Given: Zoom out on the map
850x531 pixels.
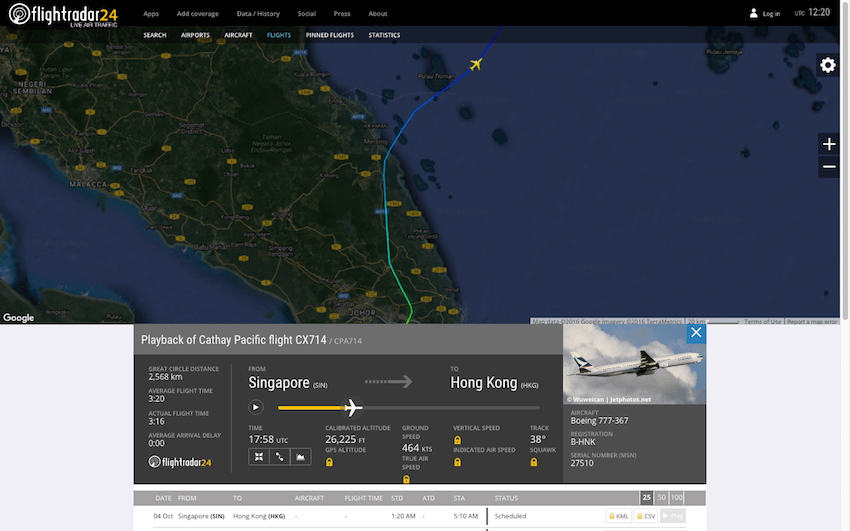Looking at the screenshot, I should click(828, 167).
